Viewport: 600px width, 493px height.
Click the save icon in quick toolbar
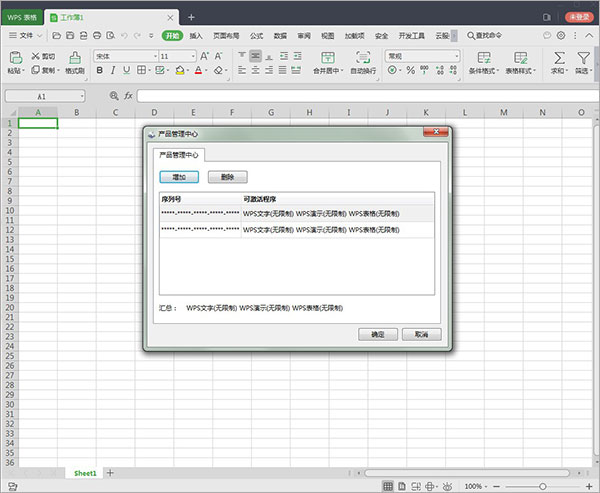tap(70, 36)
